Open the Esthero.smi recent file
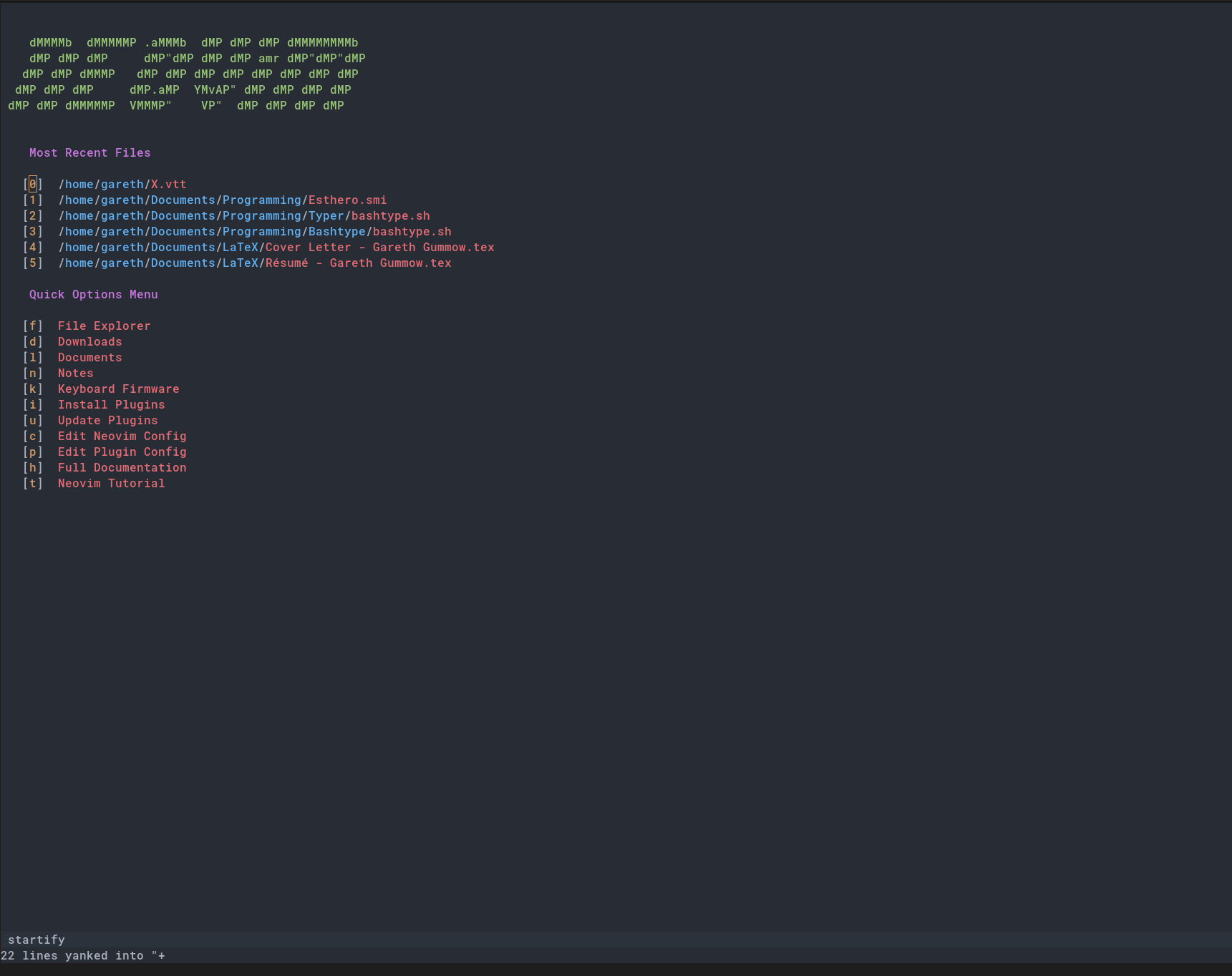The image size is (1232, 976). [x=223, y=200]
